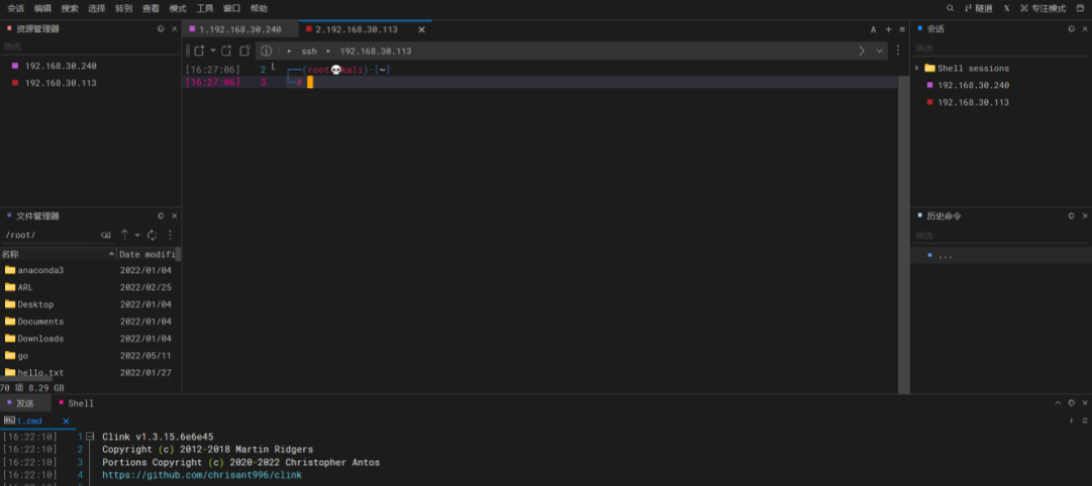Viewport: 1092px width, 486px height.
Task: Close the 2.192.168.30.113 tab
Action: tap(421, 30)
